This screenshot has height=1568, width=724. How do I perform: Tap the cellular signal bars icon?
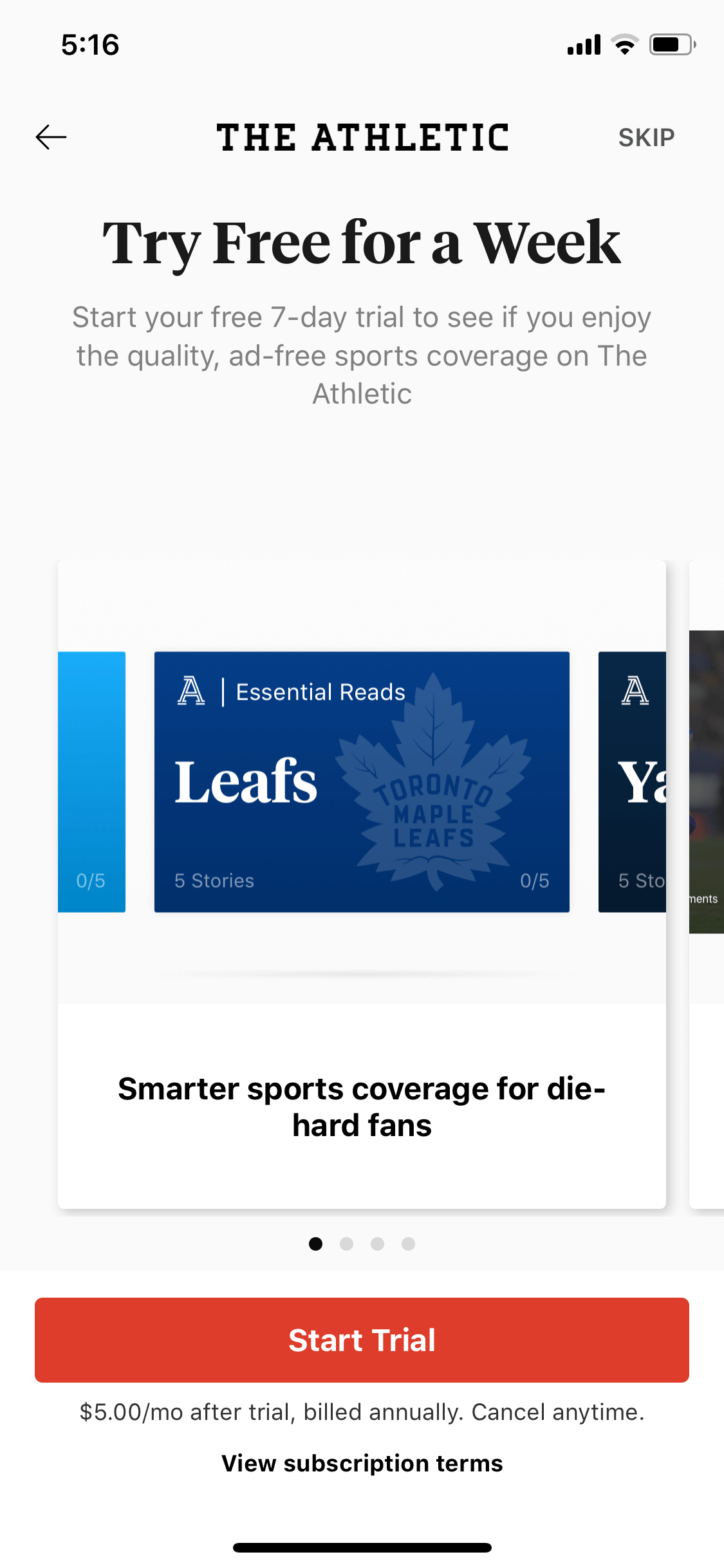tap(584, 44)
